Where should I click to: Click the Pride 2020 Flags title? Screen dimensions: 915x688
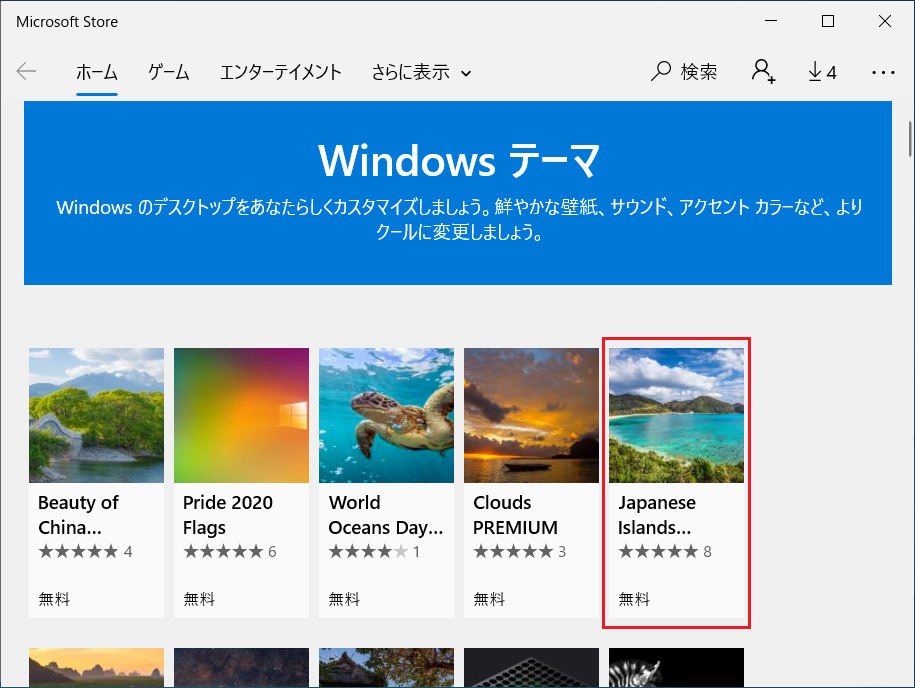point(228,515)
